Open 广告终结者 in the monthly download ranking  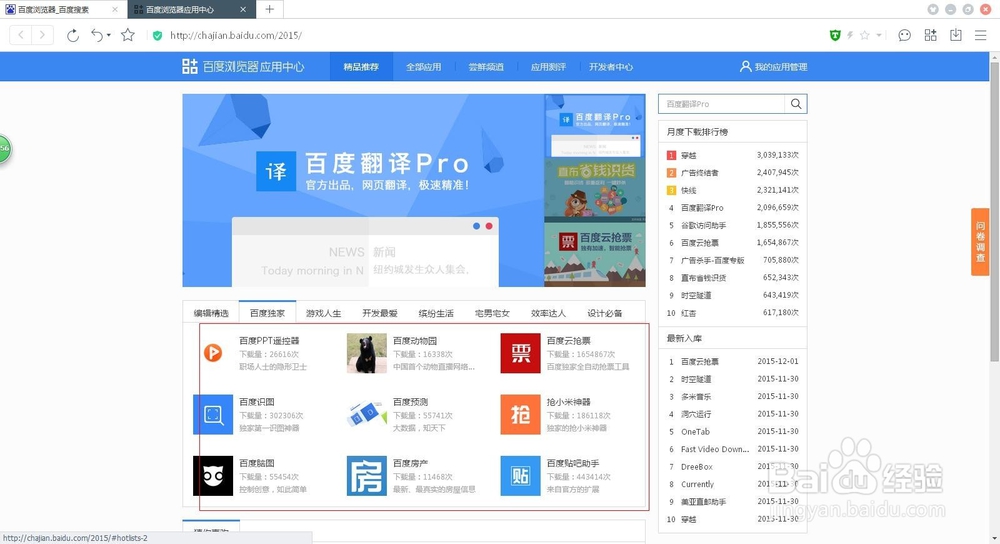(x=700, y=173)
